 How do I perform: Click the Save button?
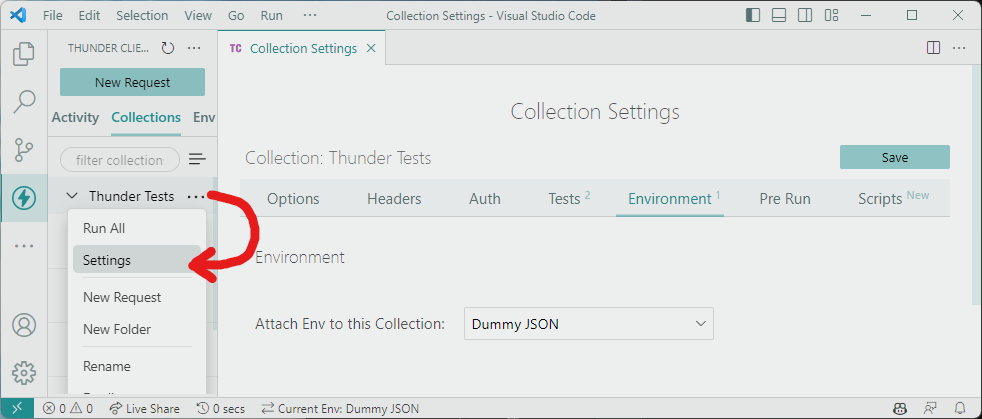click(x=894, y=157)
